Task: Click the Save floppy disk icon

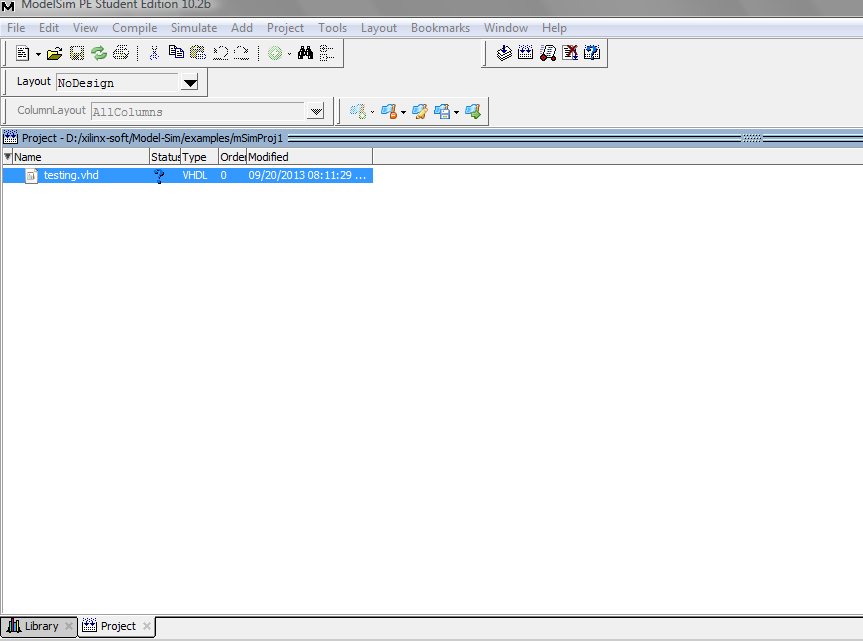Action: [x=77, y=53]
